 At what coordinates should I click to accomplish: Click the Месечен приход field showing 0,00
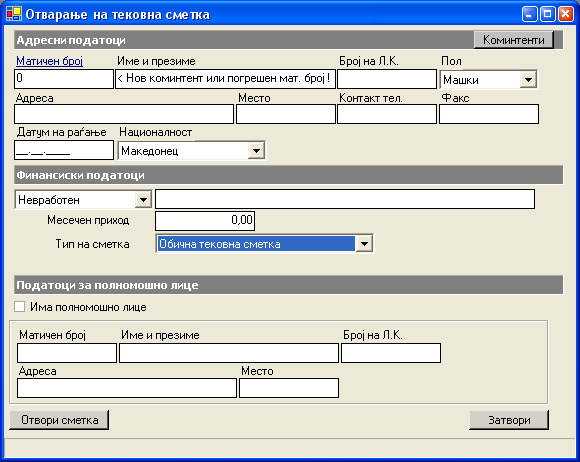click(x=205, y=220)
